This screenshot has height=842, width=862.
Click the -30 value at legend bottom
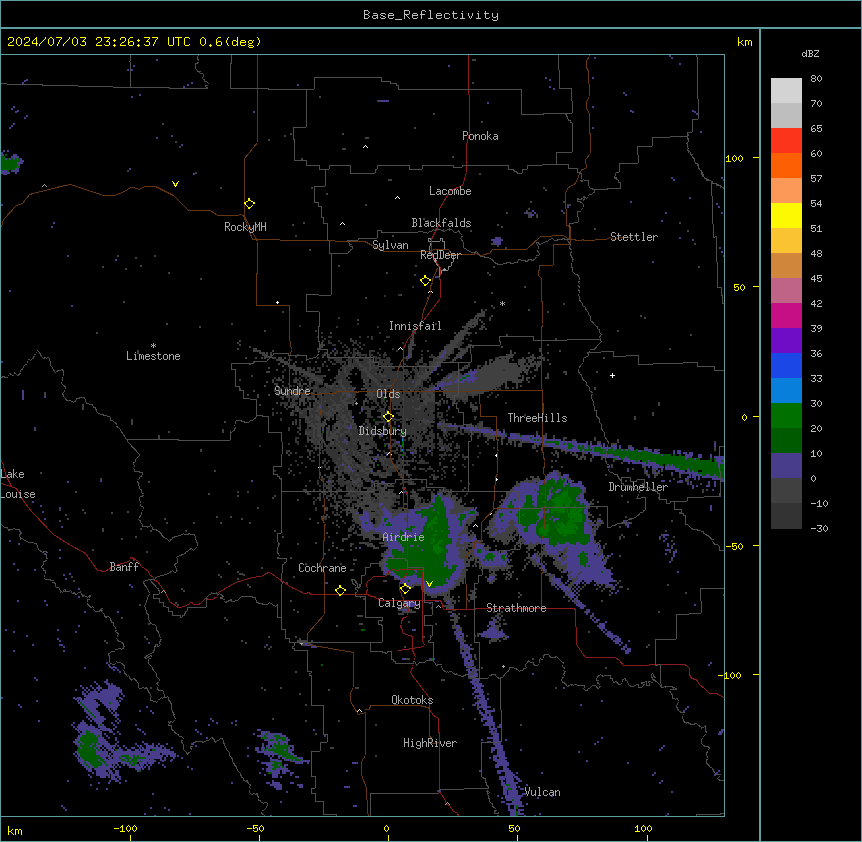[819, 528]
